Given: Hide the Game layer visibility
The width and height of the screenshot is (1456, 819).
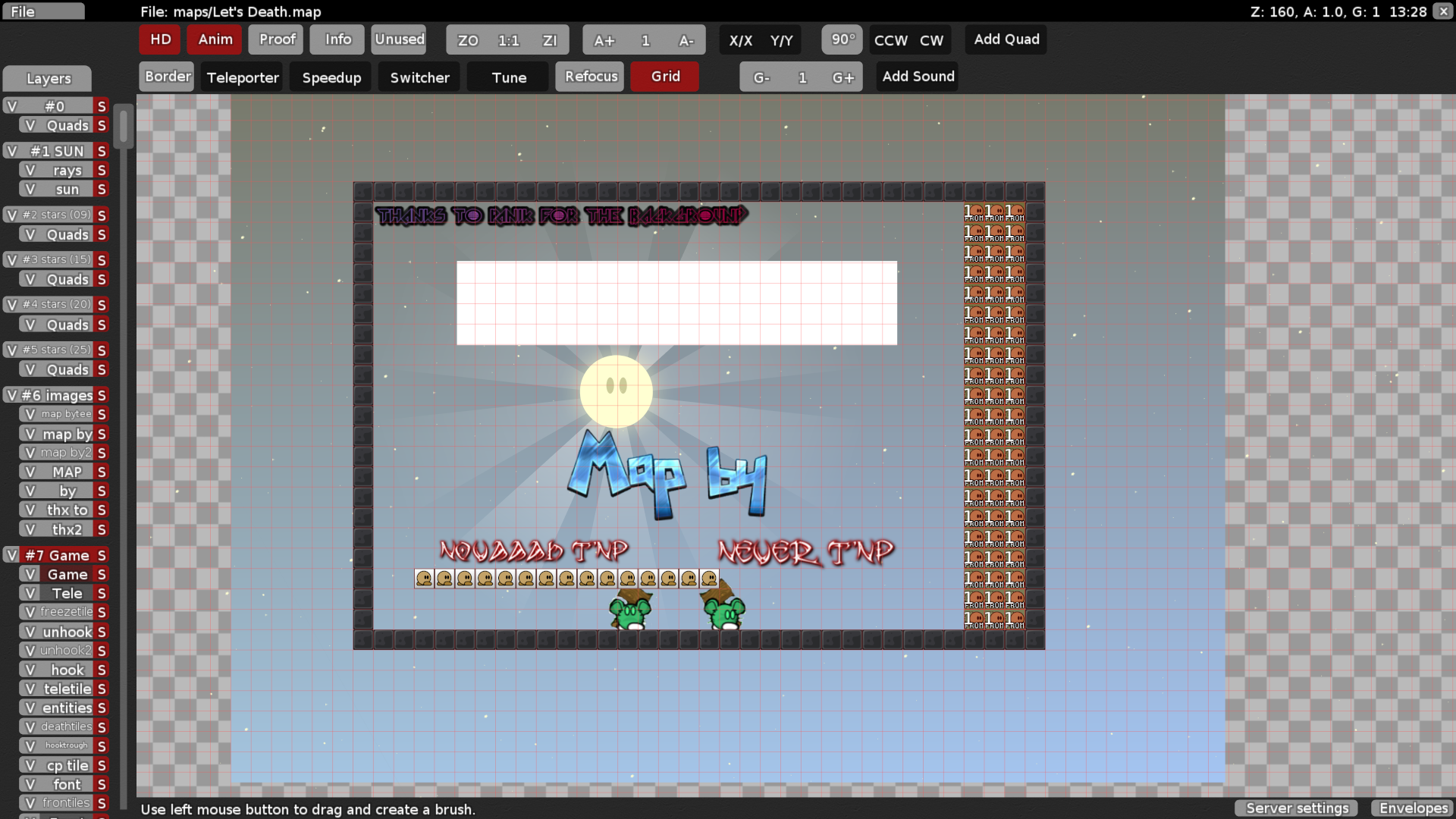Looking at the screenshot, I should 30,574.
